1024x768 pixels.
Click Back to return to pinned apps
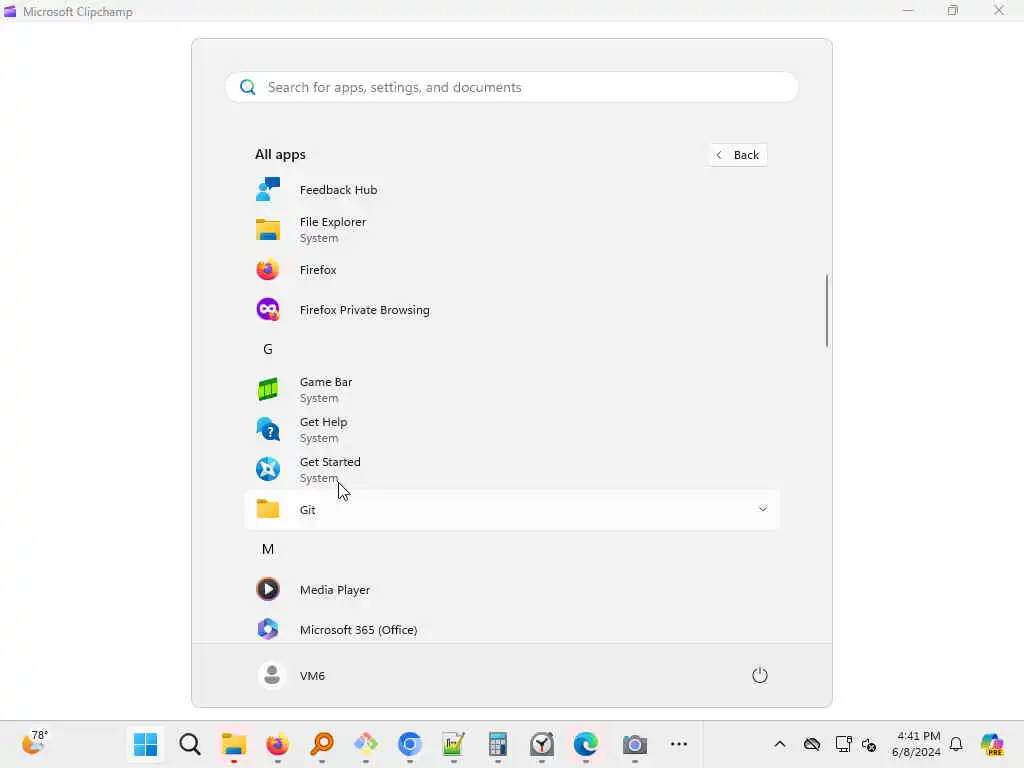737,155
